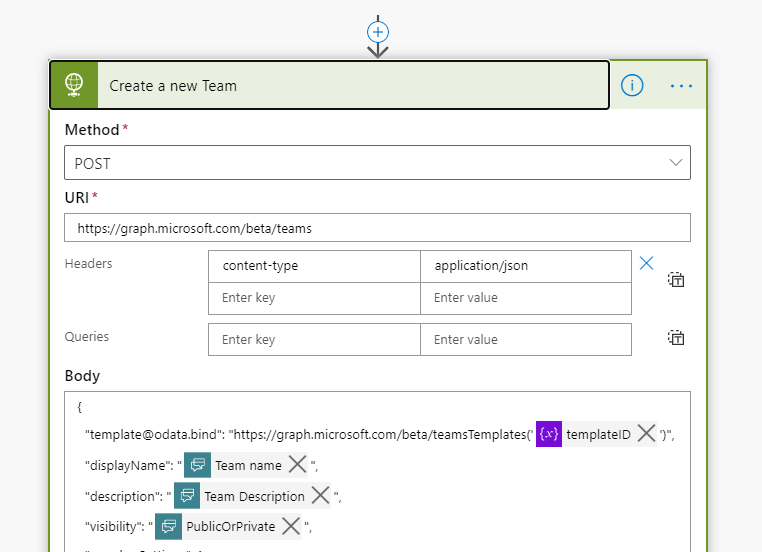Edit the application/json header value

click(x=526, y=266)
